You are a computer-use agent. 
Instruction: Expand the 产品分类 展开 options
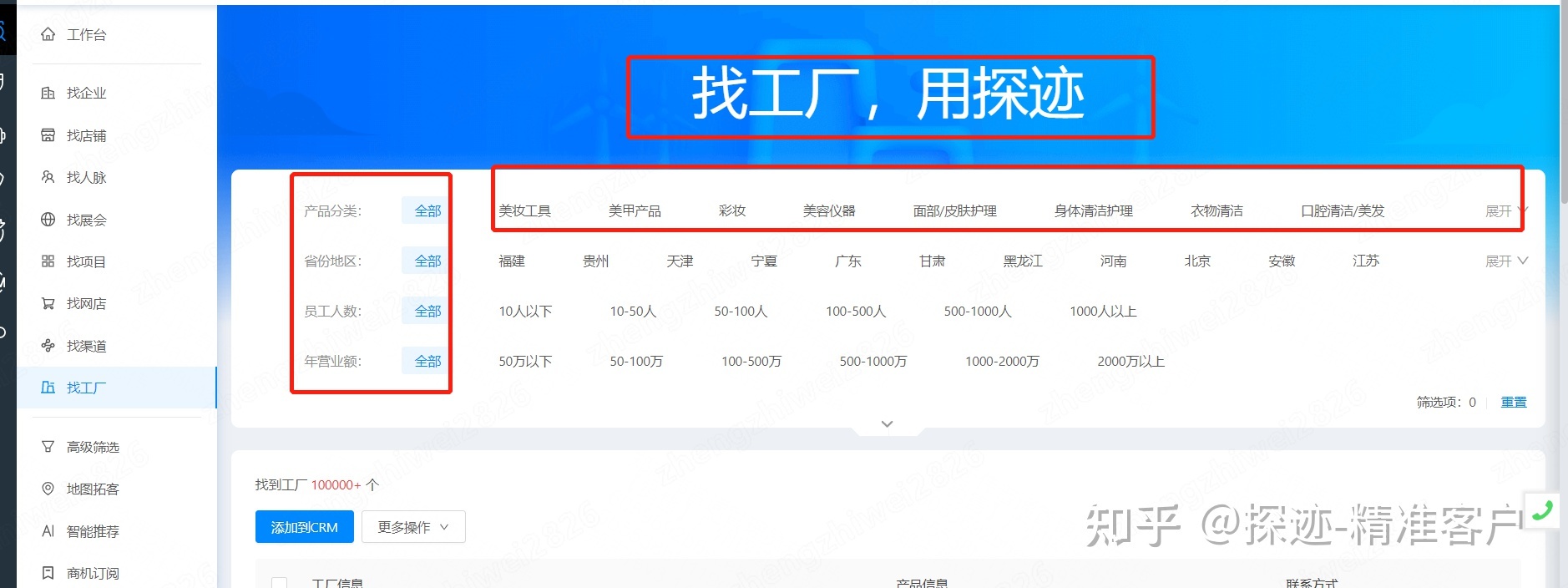click(1505, 211)
